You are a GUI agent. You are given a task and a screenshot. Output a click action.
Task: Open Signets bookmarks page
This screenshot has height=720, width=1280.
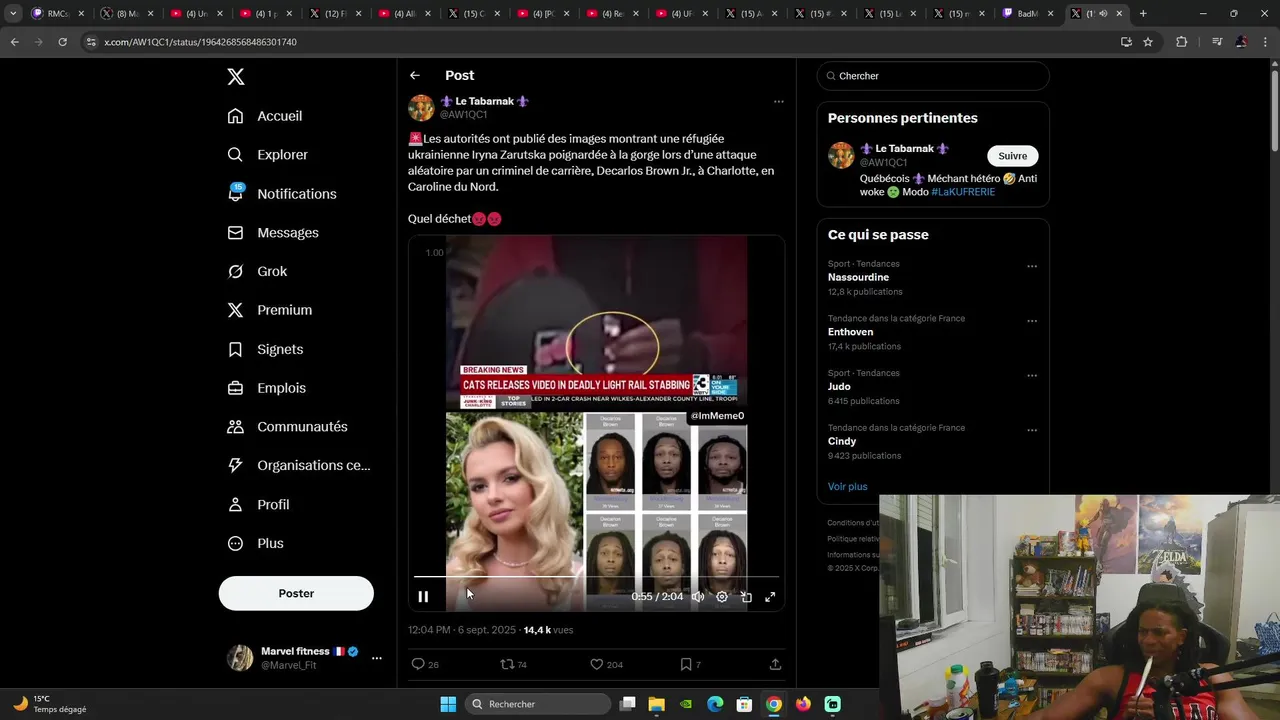click(265, 349)
